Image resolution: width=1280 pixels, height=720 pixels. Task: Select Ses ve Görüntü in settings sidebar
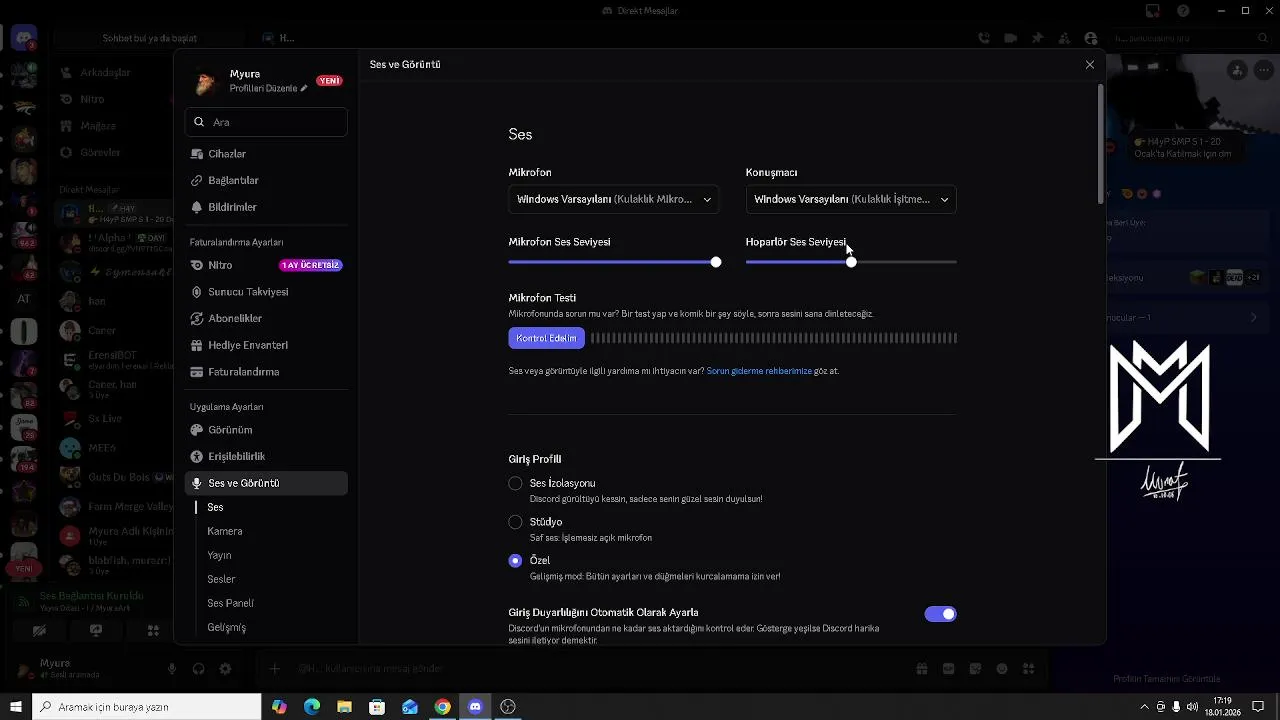[x=266, y=483]
